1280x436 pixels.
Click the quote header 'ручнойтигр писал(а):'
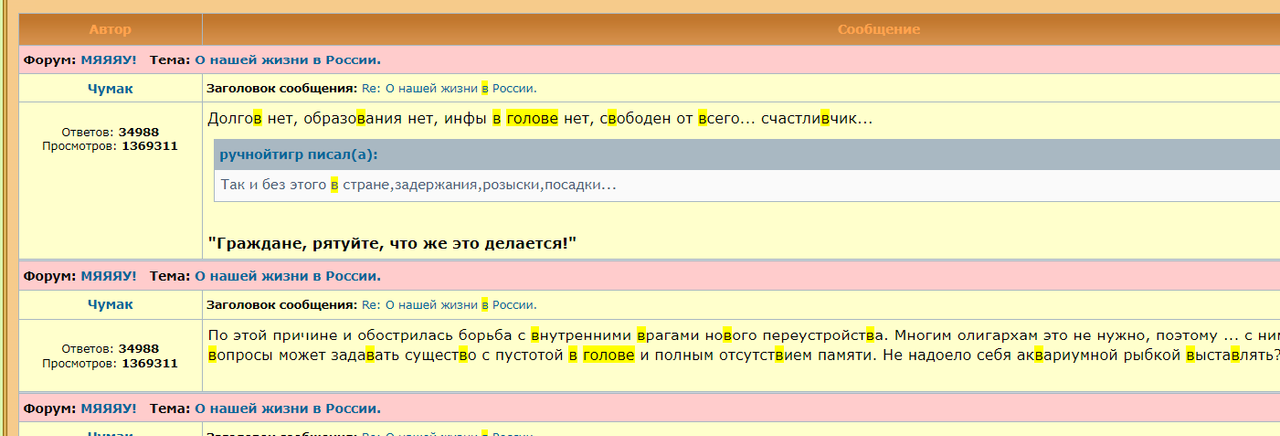click(299, 155)
